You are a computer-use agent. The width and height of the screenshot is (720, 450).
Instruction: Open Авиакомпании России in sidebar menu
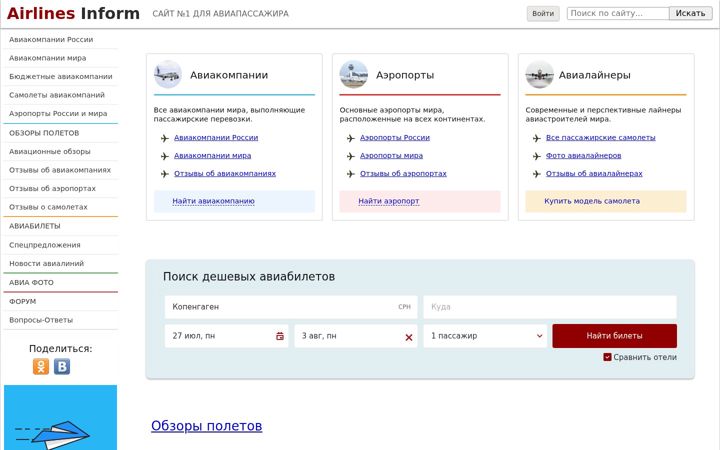[60, 39]
